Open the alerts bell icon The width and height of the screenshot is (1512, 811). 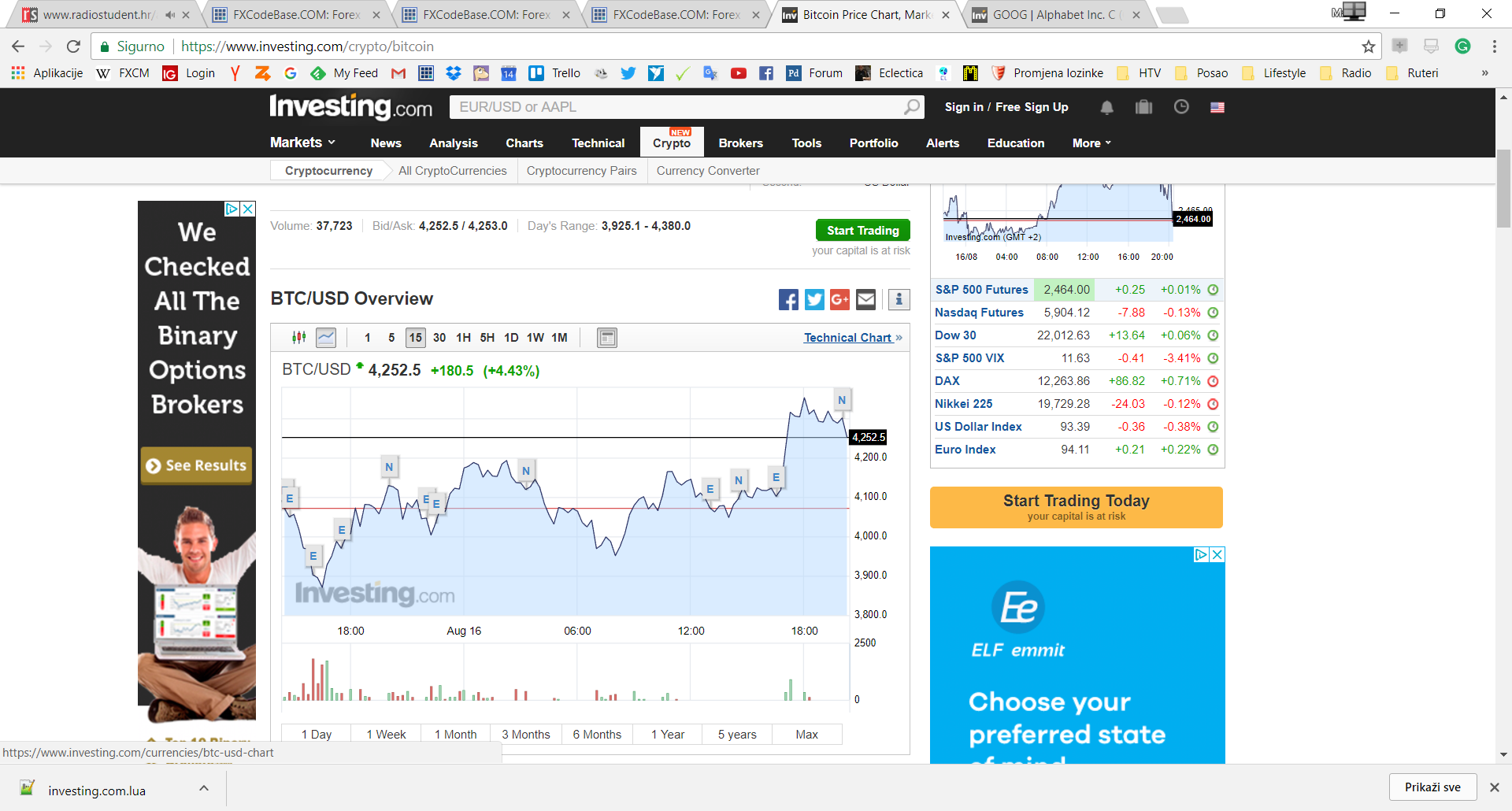[1106, 107]
